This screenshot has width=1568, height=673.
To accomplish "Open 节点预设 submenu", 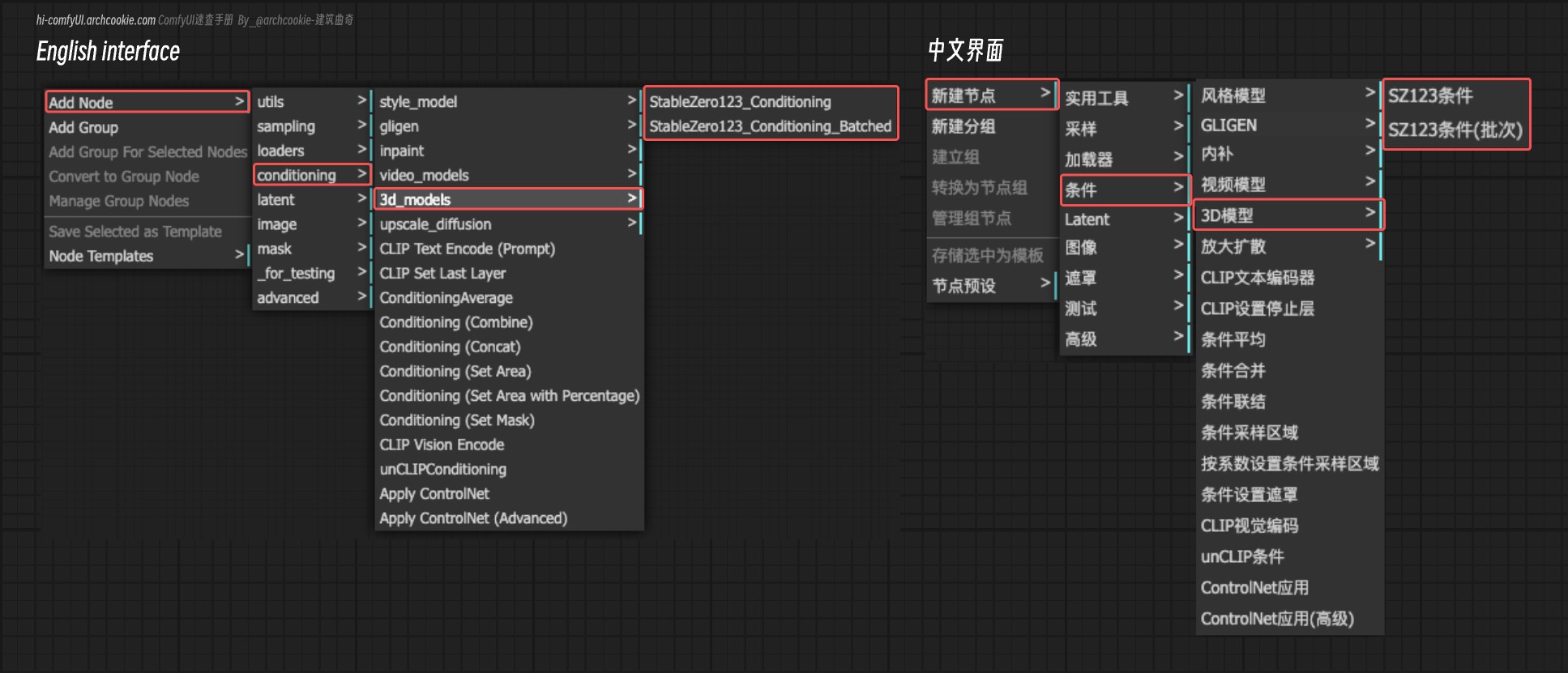I will click(x=991, y=286).
